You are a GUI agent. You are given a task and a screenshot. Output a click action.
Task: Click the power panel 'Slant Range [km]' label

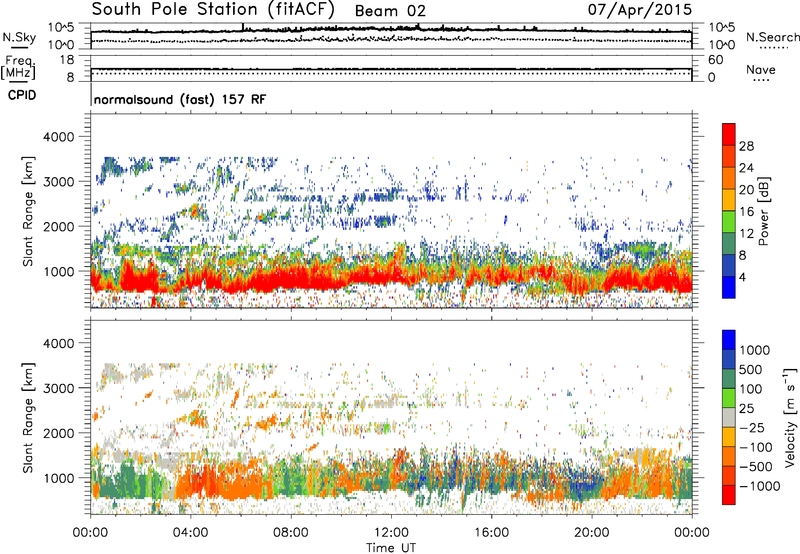click(x=28, y=211)
